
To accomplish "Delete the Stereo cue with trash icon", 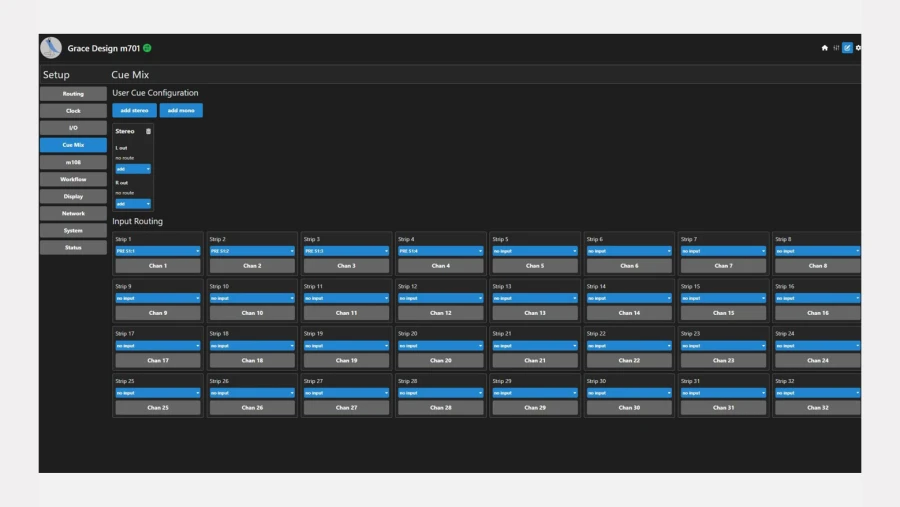I will tap(148, 131).
